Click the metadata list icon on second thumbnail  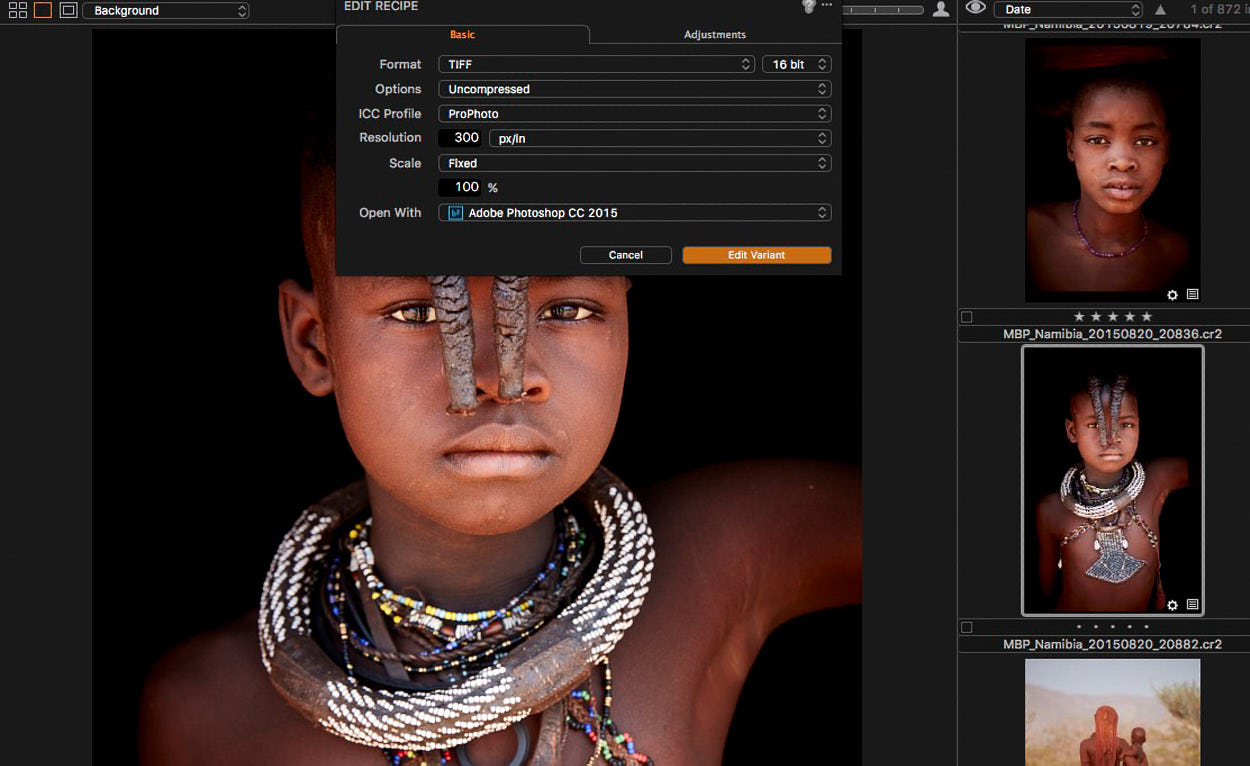(1192, 605)
